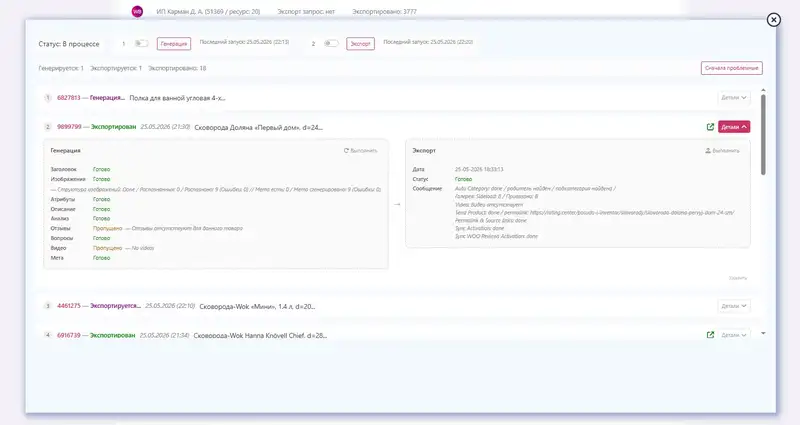Screen dimensions: 800x425
Task: Open exported product link for item 9899799
Action: click(710, 127)
